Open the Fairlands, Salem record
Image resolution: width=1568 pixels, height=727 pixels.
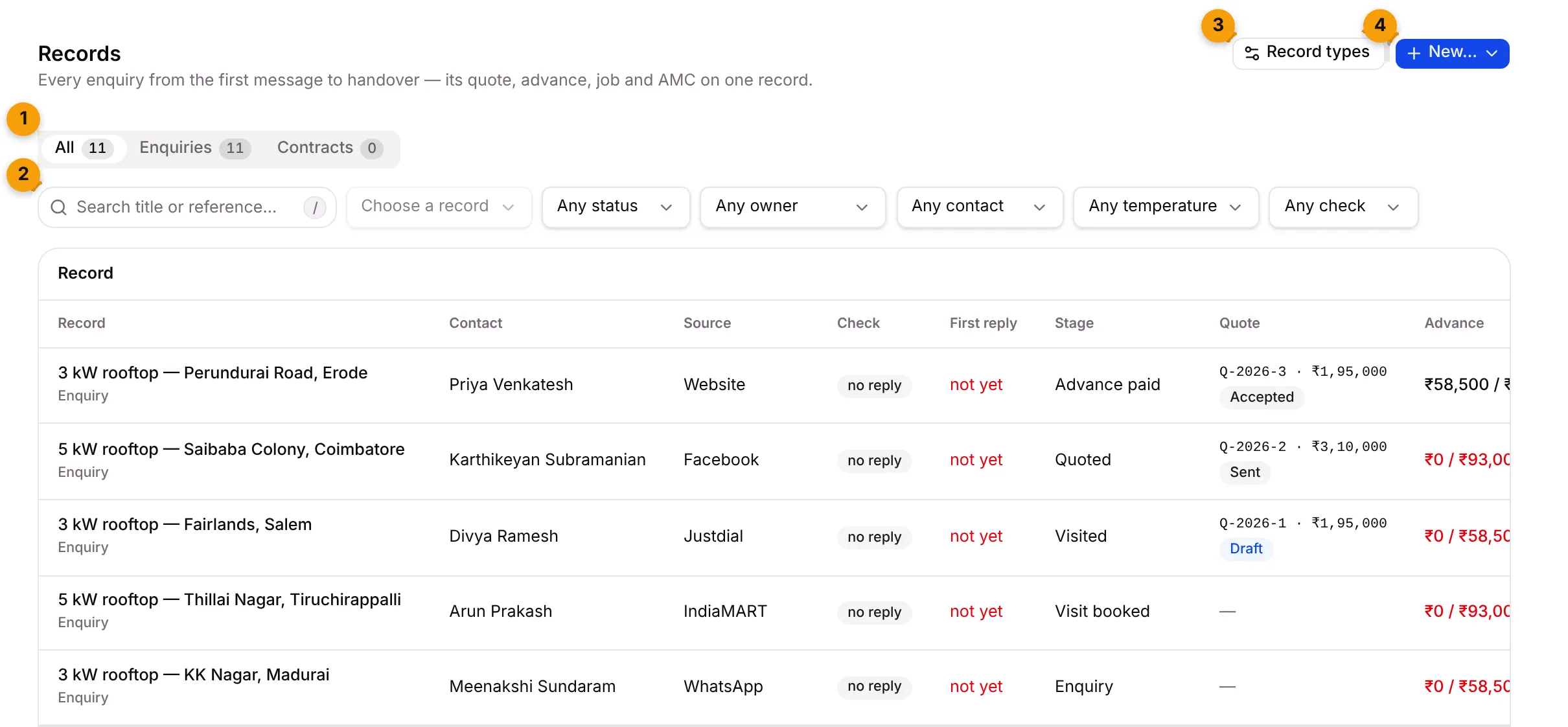[185, 525]
